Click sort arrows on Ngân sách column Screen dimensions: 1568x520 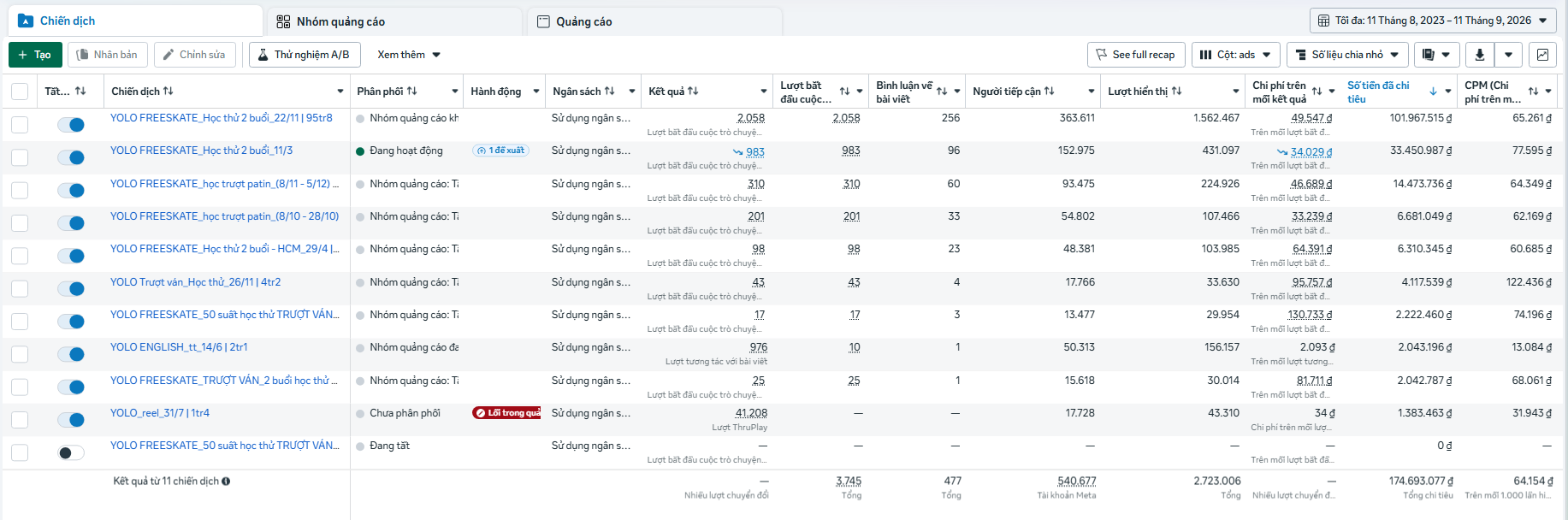coord(609,91)
